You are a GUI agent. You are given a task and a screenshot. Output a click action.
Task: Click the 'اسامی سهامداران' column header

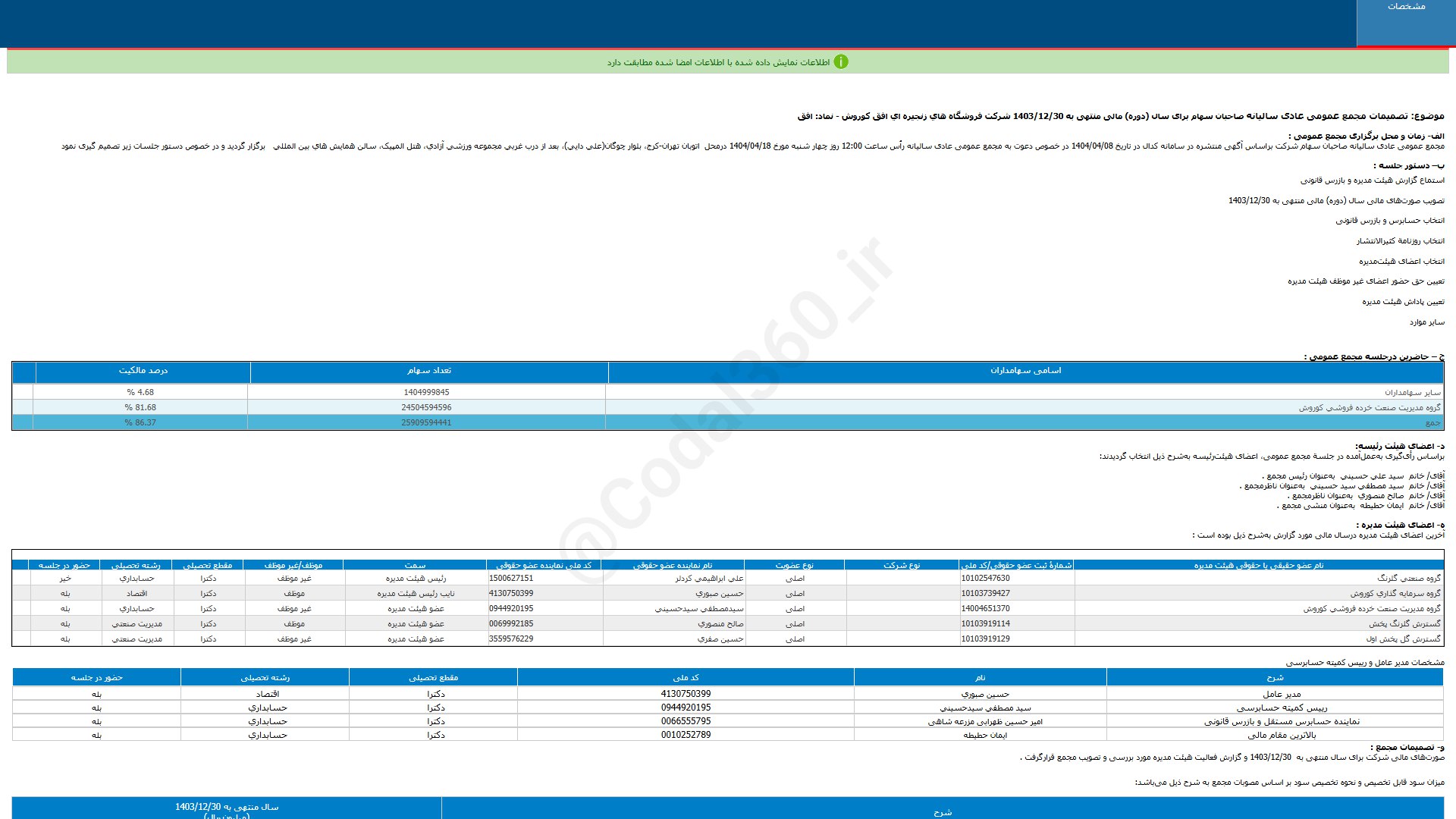1025,371
